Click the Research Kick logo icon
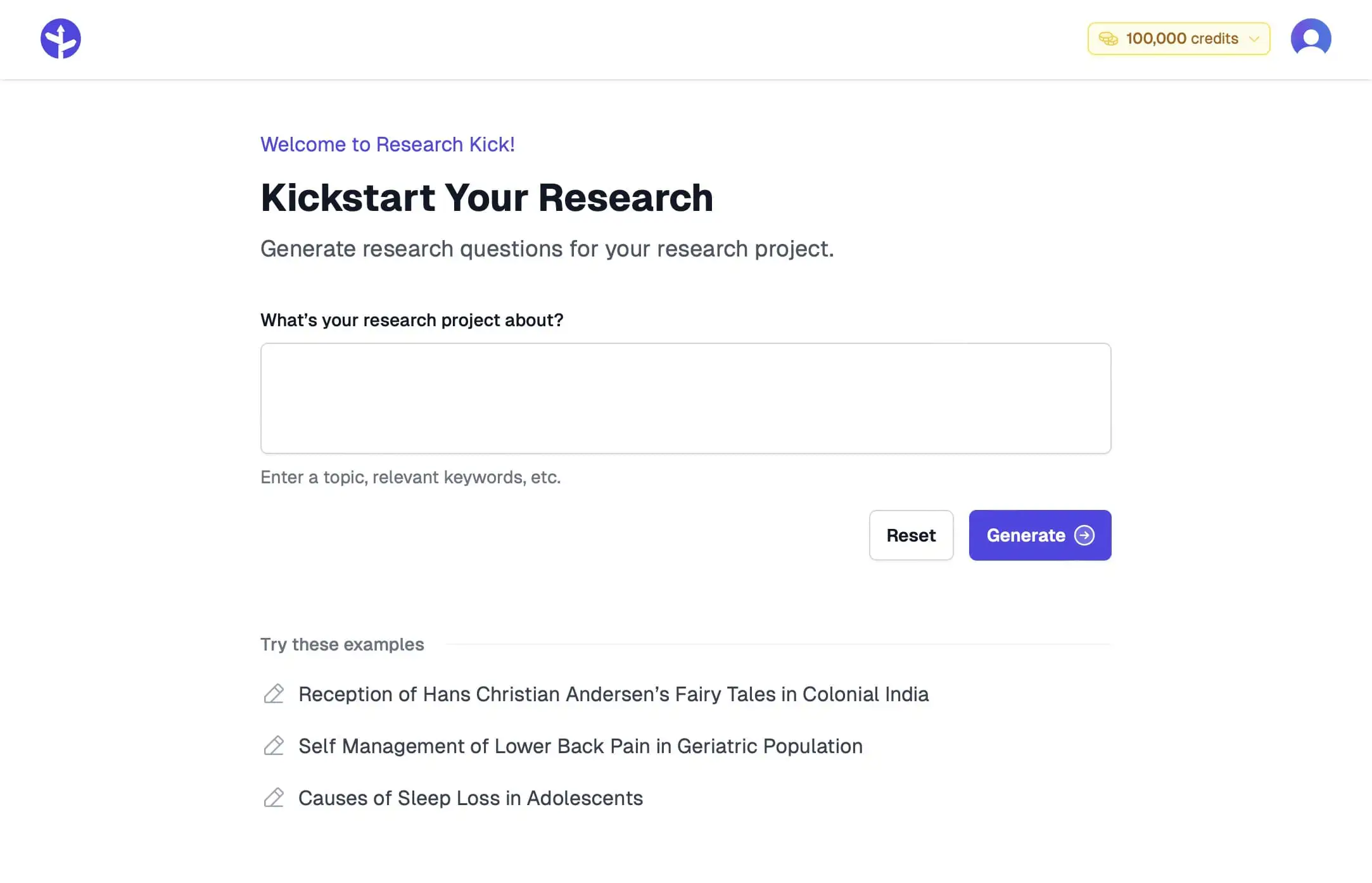The image size is (1372, 883). 61,39
